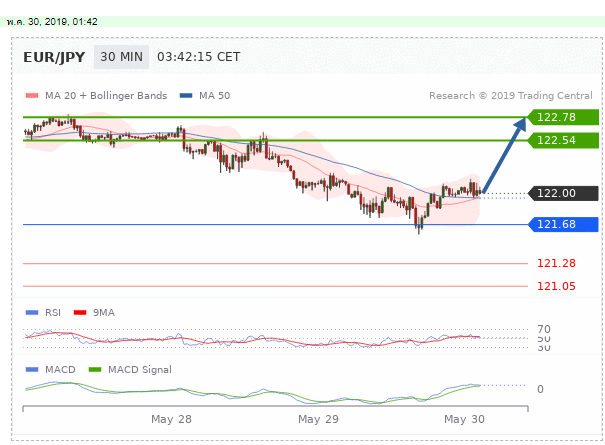Click the MACD Signal legend label
The height and width of the screenshot is (445, 605).
140,369
